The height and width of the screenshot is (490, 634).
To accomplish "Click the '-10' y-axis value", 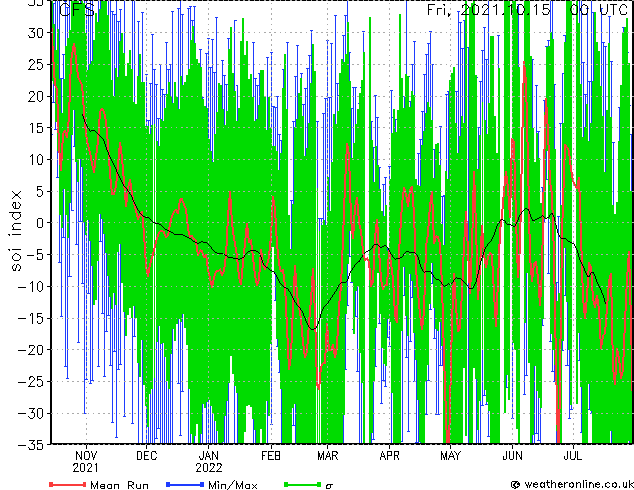I will [x=30, y=287].
